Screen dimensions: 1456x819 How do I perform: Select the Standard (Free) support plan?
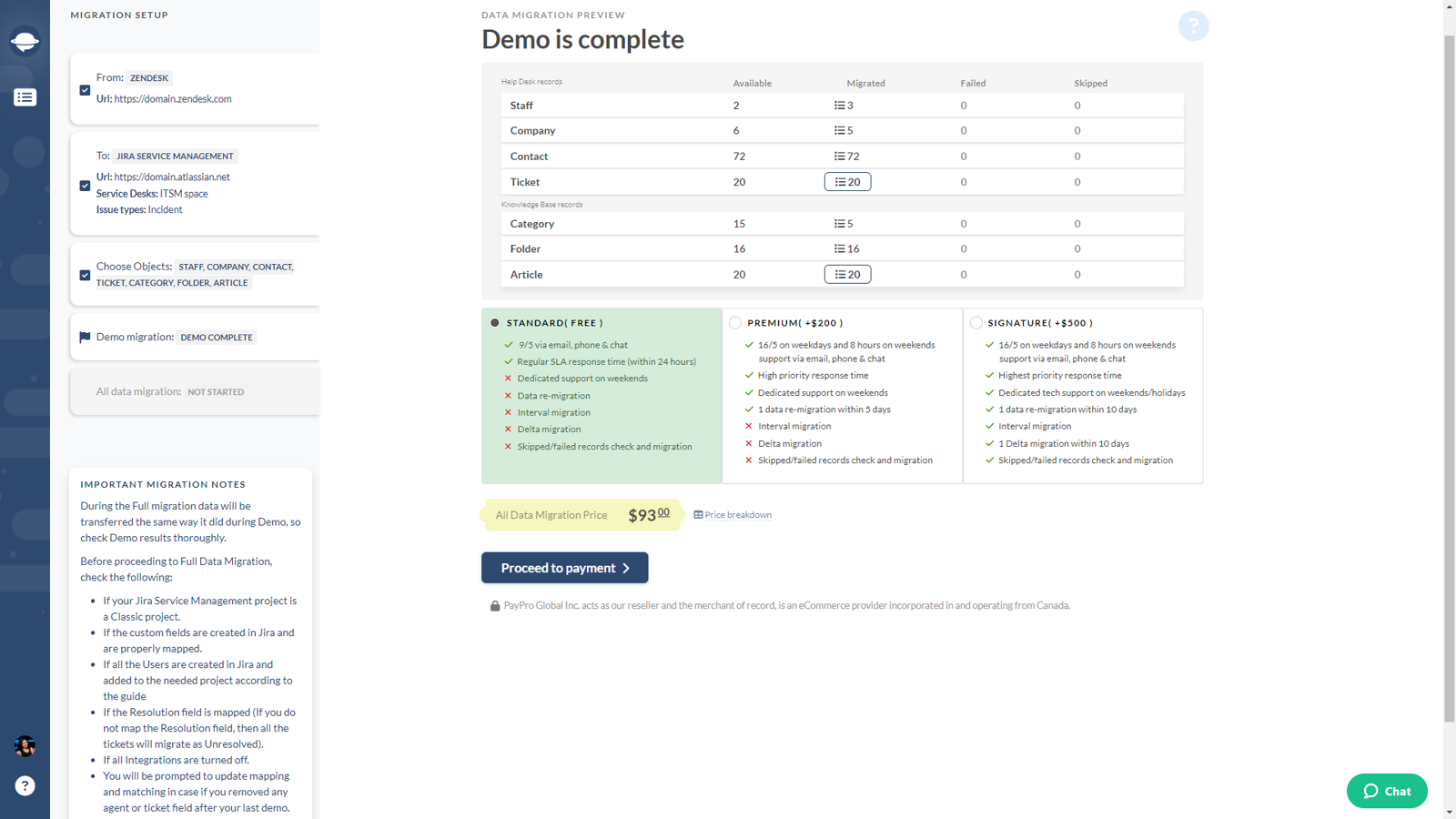click(495, 323)
